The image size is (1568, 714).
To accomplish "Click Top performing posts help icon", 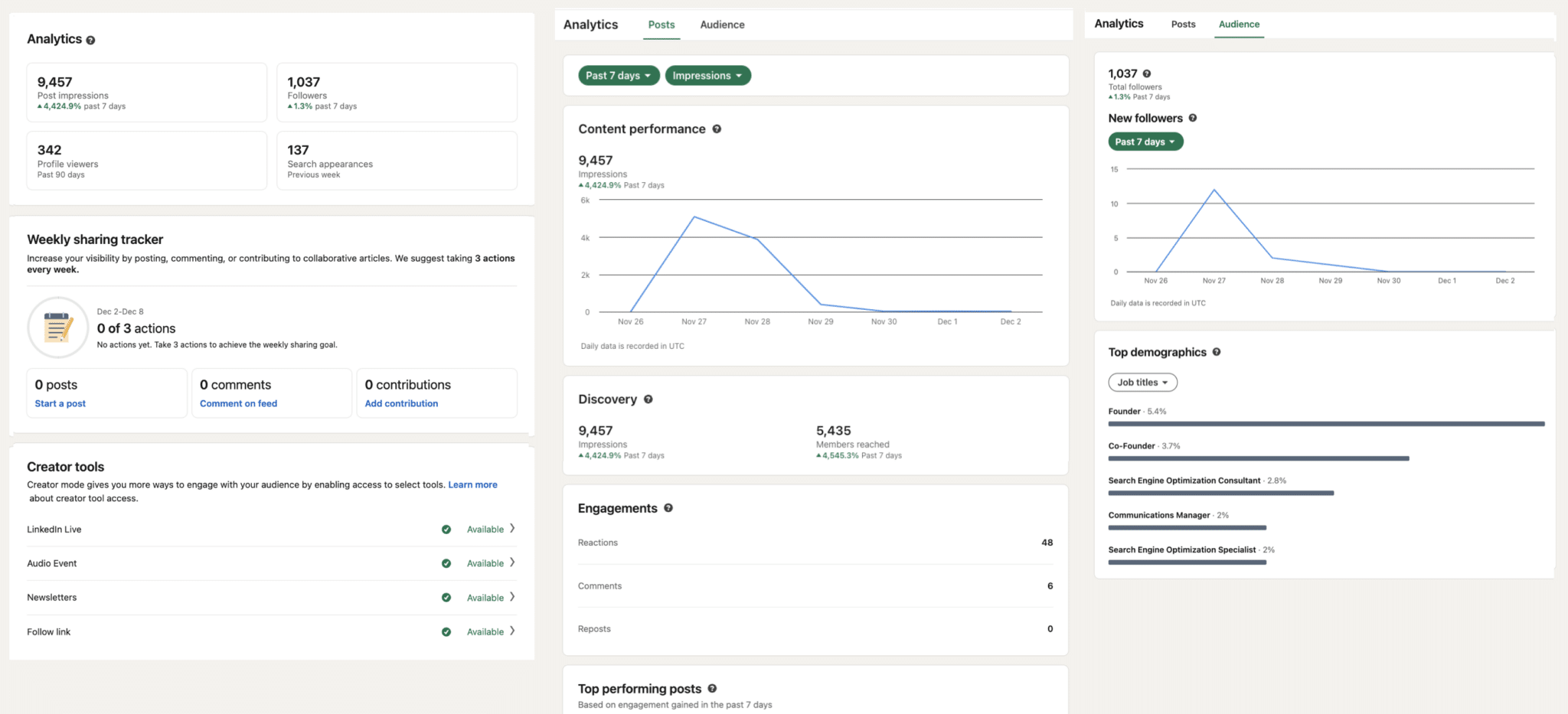I will click(712, 689).
